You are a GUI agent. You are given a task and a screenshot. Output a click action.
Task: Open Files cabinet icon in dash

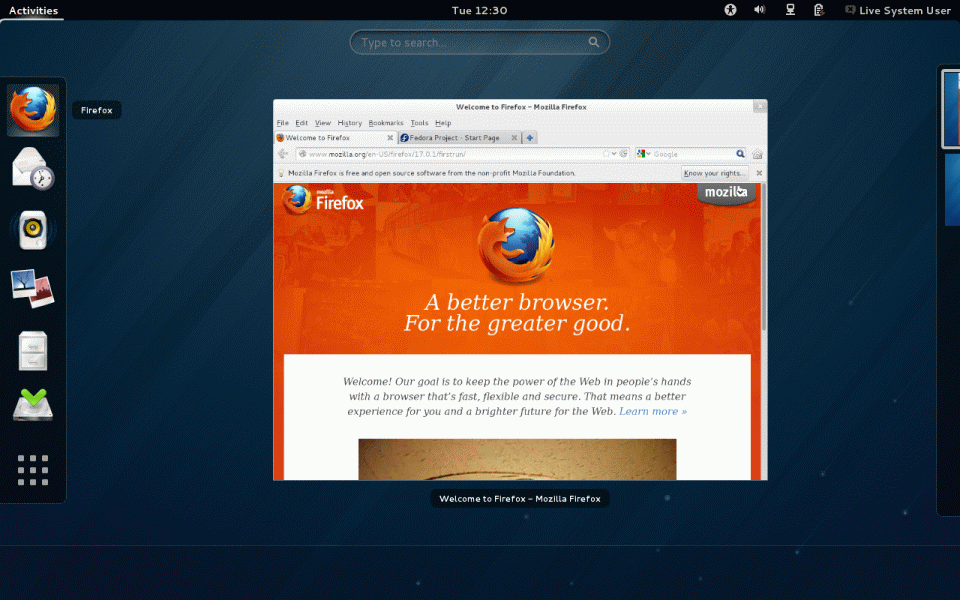[33, 351]
